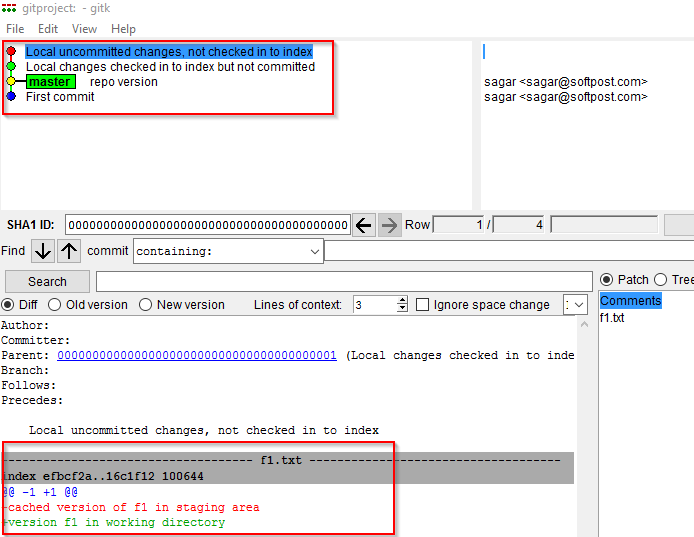Image resolution: width=694 pixels, height=537 pixels.
Task: Click the total rows field showing 4
Action: [519, 224]
